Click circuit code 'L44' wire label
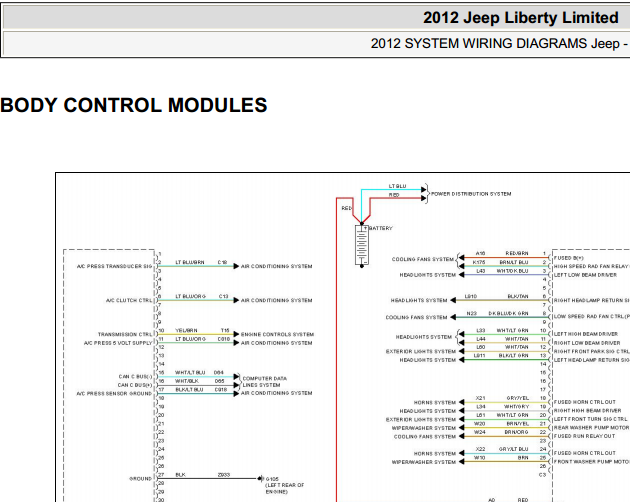The width and height of the screenshot is (630, 502). [x=481, y=339]
